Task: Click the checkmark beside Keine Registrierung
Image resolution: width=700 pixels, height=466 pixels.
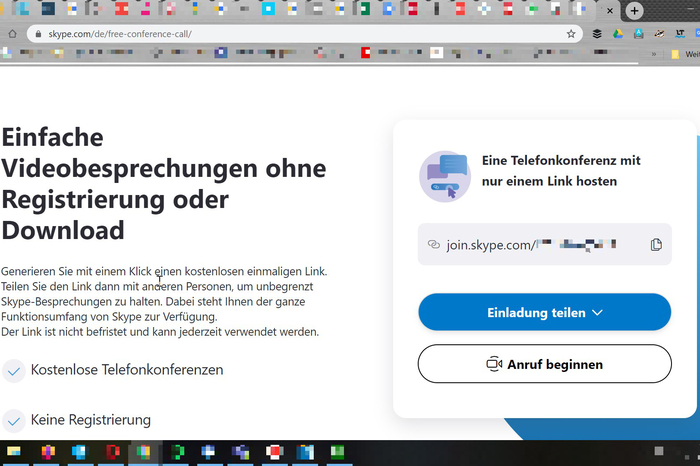Action: coord(14,421)
